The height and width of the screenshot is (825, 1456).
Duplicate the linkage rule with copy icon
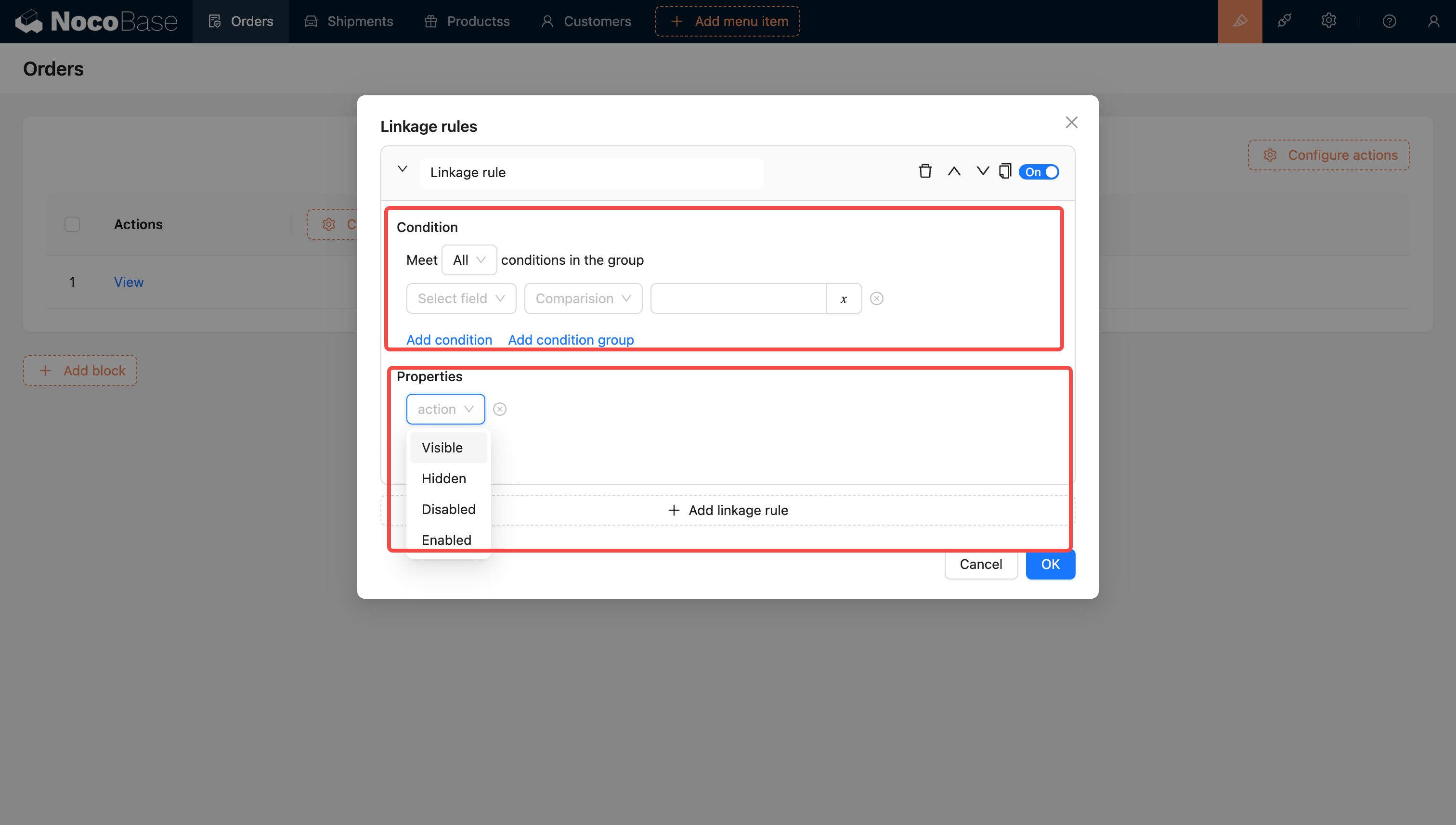point(1005,171)
